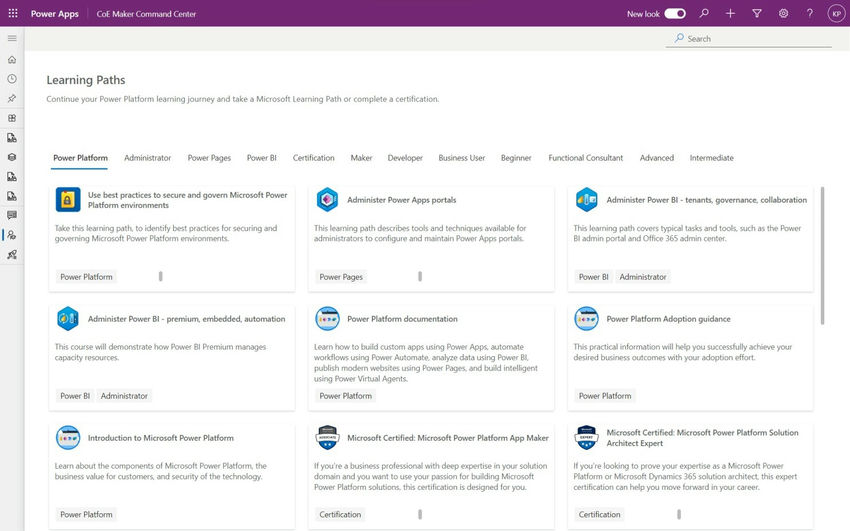Open Recent items in the sidebar

click(x=12, y=79)
